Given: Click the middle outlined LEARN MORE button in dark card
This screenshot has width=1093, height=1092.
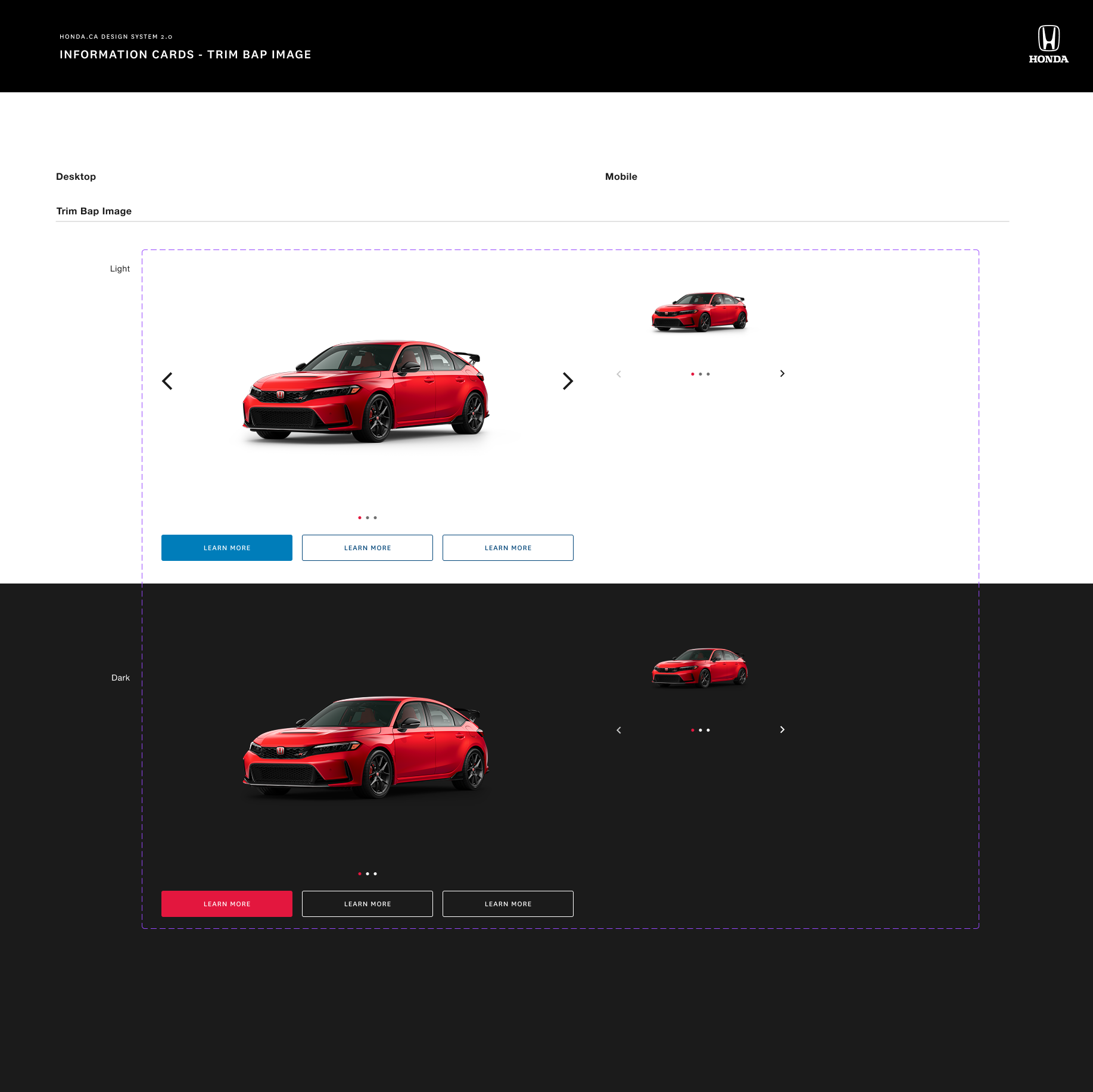Looking at the screenshot, I should pos(368,904).
